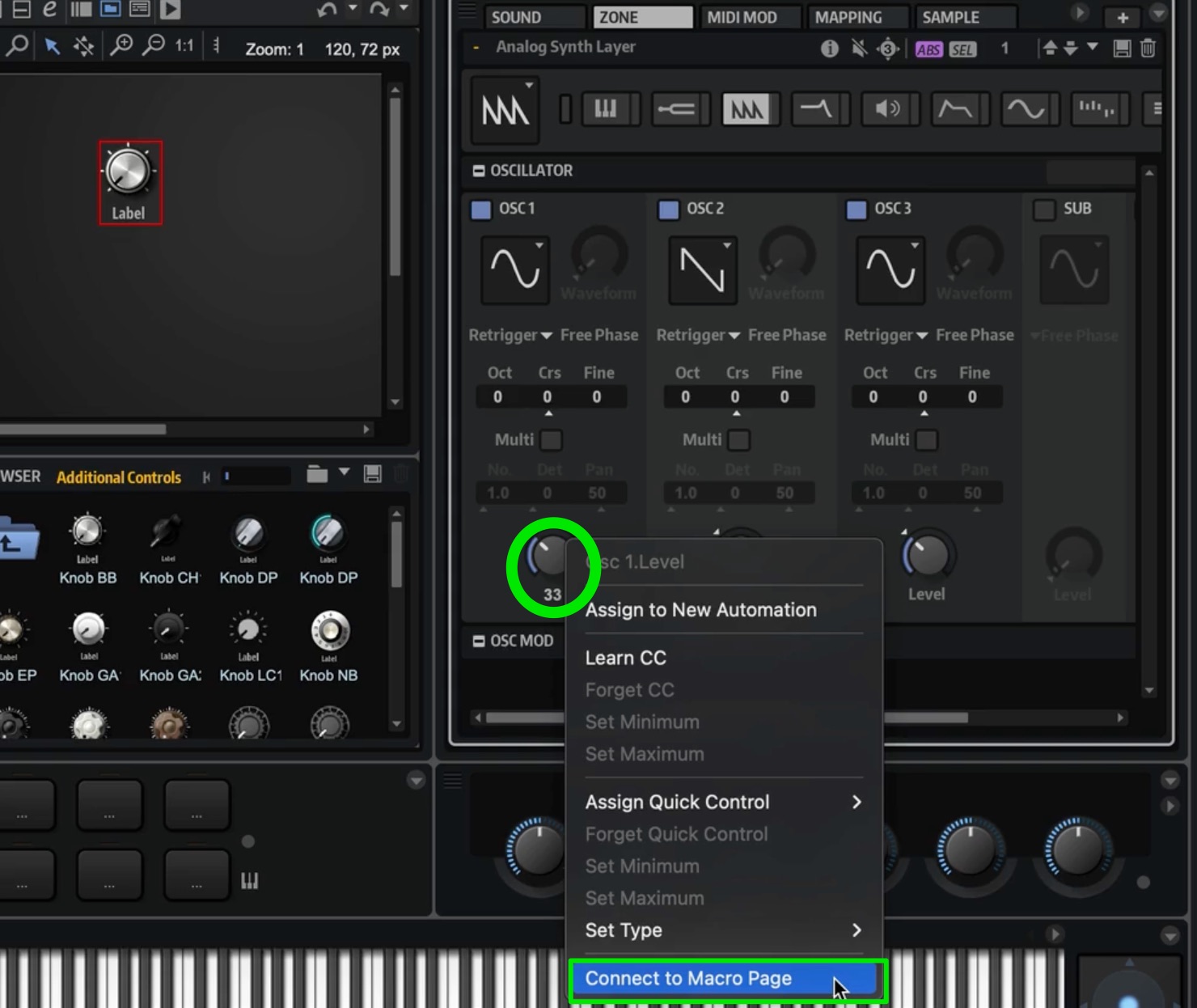The height and width of the screenshot is (1008, 1197).
Task: Select the Knob BB control thumbnail
Action: (87, 549)
